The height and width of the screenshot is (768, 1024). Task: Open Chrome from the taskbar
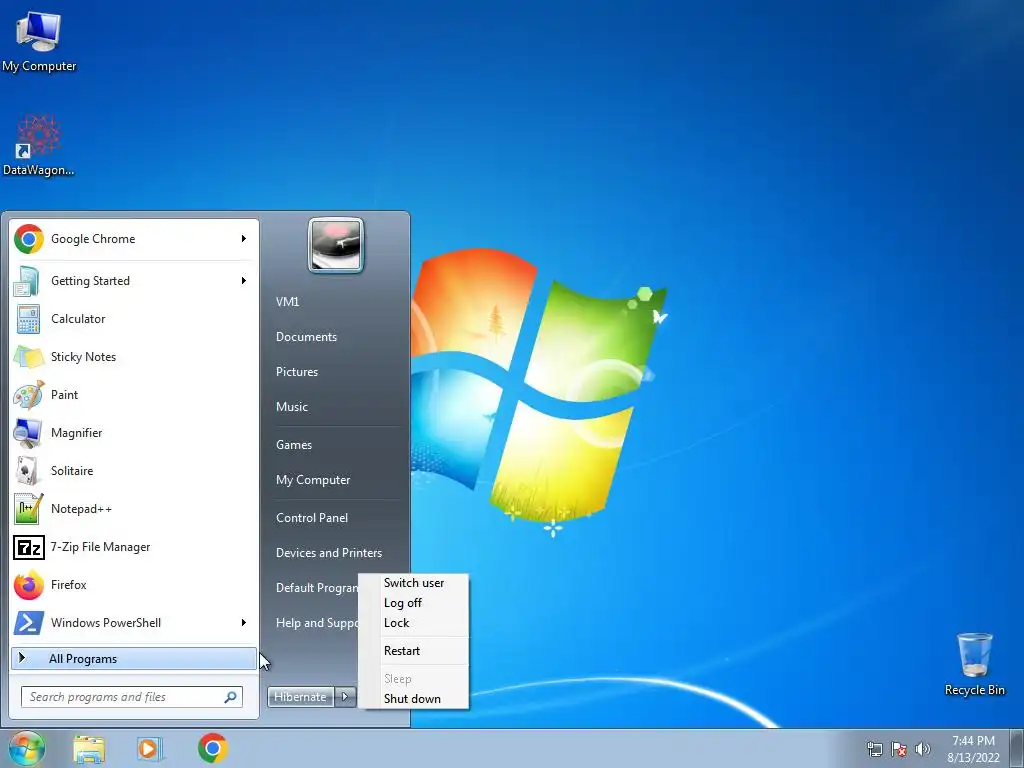213,748
